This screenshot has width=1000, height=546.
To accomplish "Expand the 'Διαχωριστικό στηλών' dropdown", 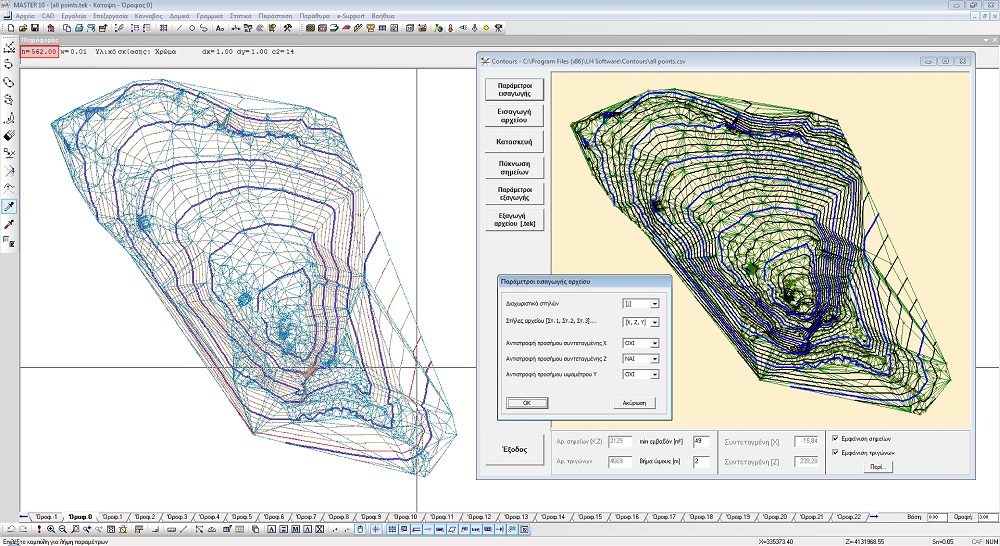I will pyautogui.click(x=654, y=303).
